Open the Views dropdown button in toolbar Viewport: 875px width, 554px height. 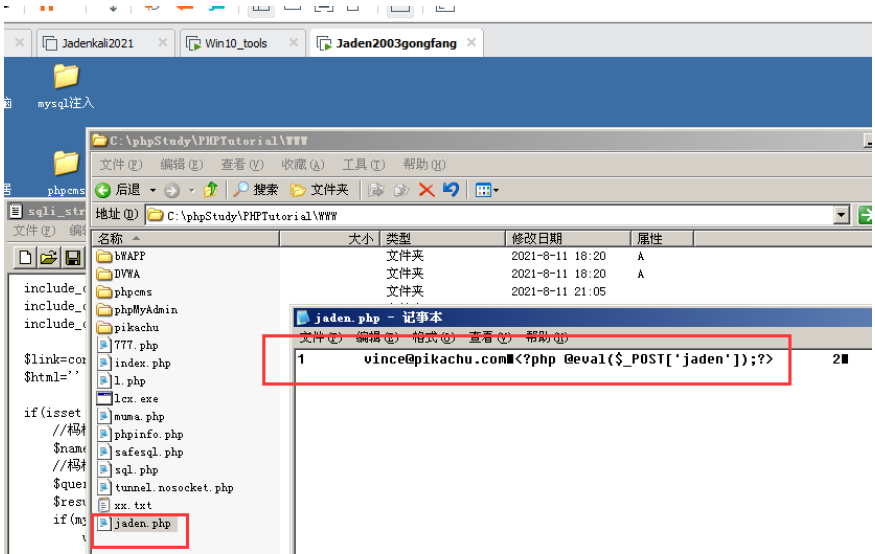(486, 190)
